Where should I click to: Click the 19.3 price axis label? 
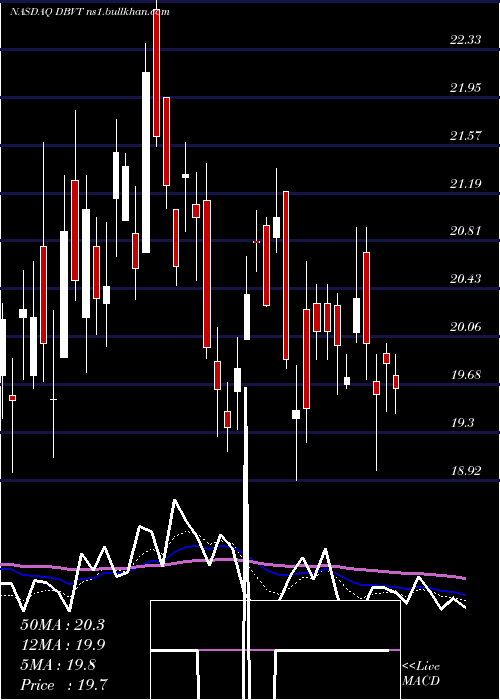click(x=462, y=422)
